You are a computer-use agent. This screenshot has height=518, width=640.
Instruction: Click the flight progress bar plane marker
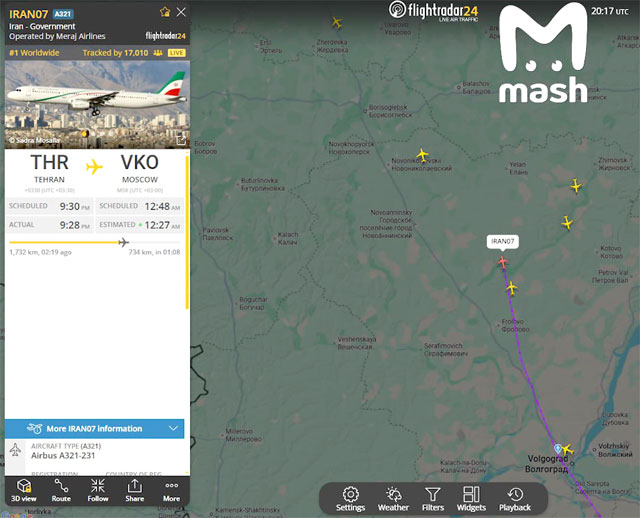[123, 242]
